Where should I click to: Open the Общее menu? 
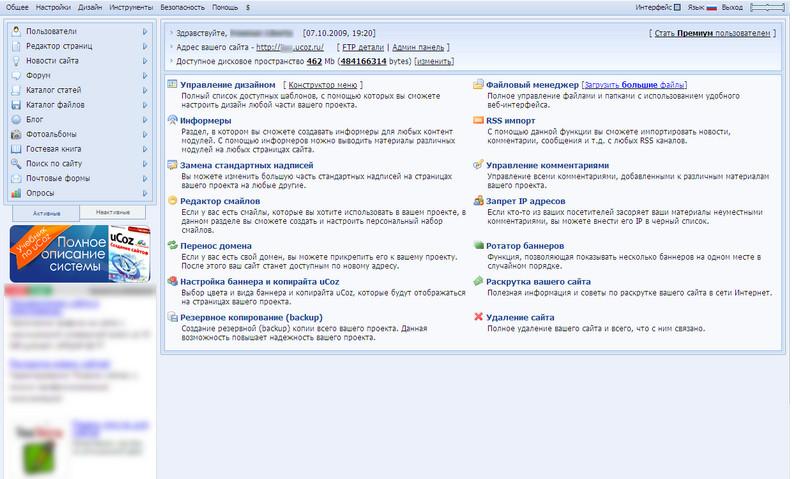(x=17, y=8)
